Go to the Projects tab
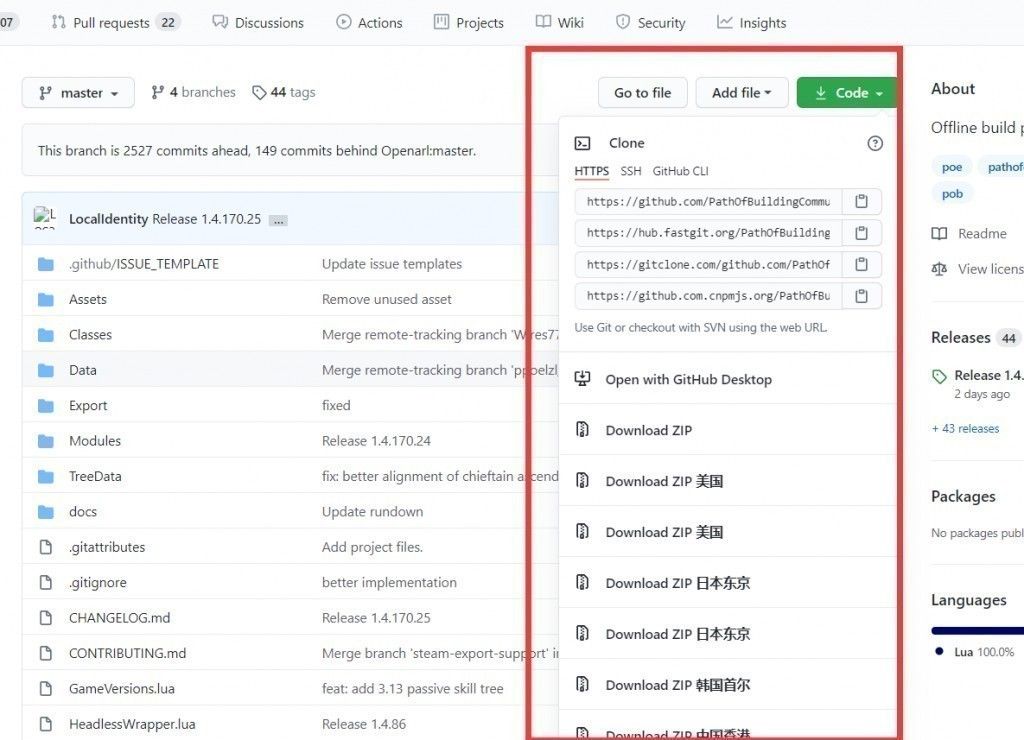Screen dimensions: 1024x740 [x=468, y=23]
